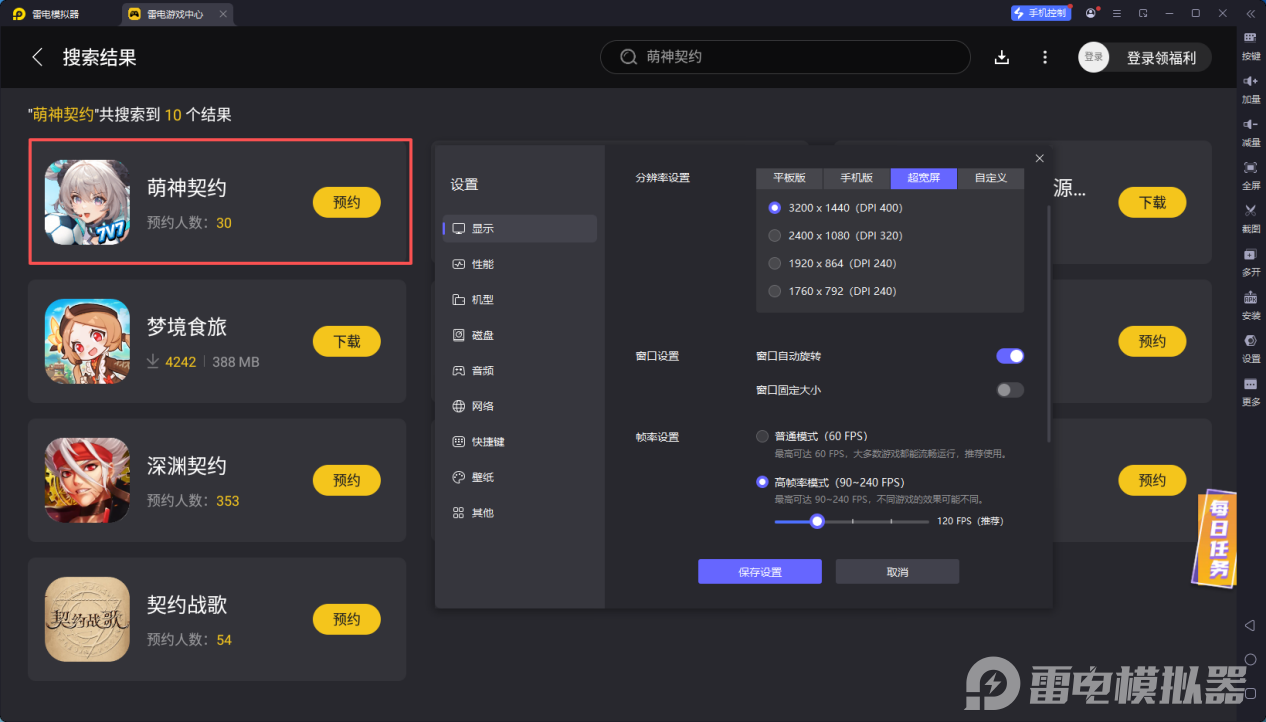Open the 深渊契约 game icon
The image size is (1266, 722).
[87, 480]
